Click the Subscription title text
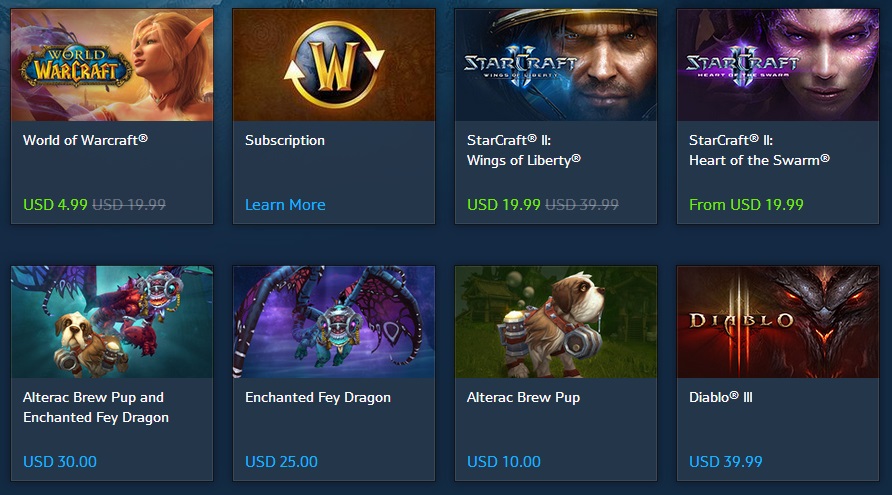This screenshot has width=892, height=495. [284, 141]
